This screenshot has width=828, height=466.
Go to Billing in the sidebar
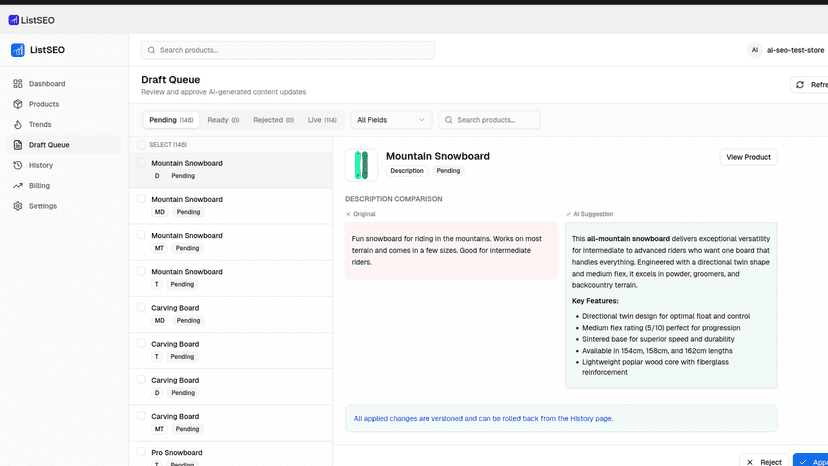pos(63,185)
